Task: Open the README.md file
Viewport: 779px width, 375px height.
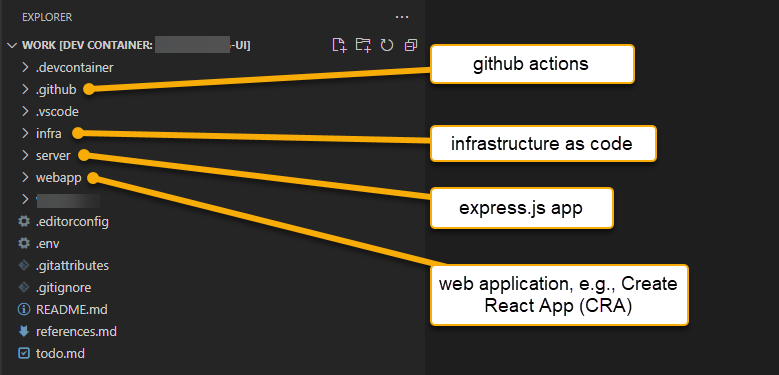Action: (72, 309)
